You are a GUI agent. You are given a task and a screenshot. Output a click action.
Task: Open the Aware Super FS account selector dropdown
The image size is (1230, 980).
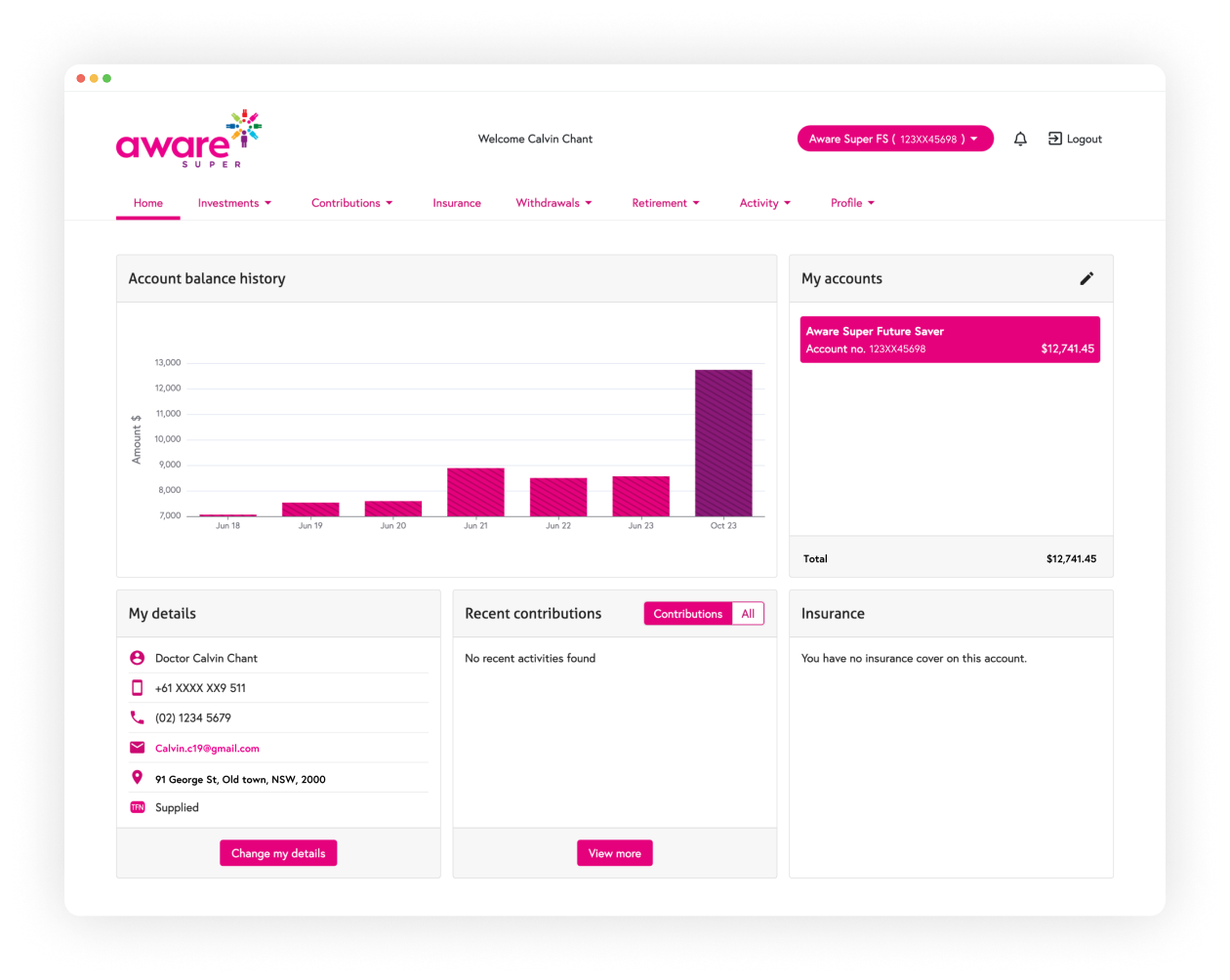pyautogui.click(x=895, y=139)
